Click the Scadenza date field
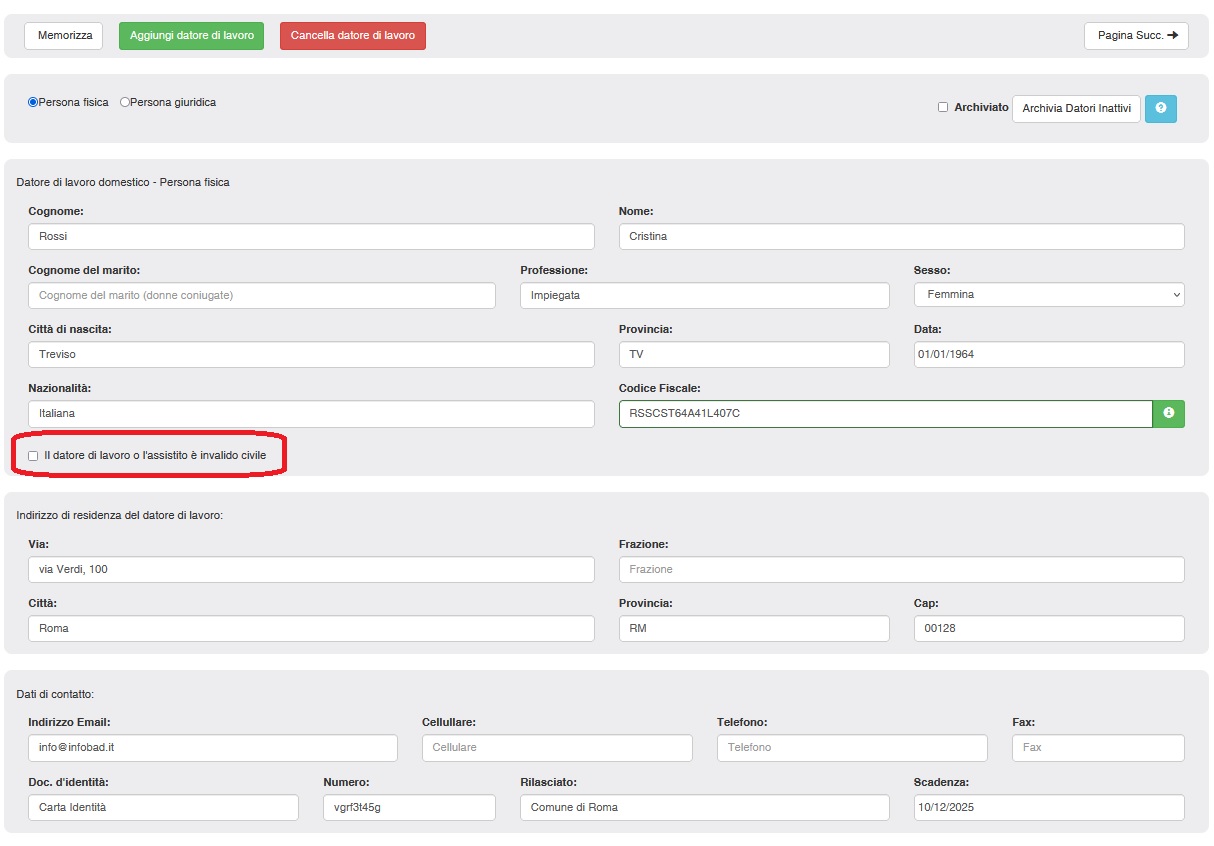The image size is (1214, 846). click(1048, 808)
